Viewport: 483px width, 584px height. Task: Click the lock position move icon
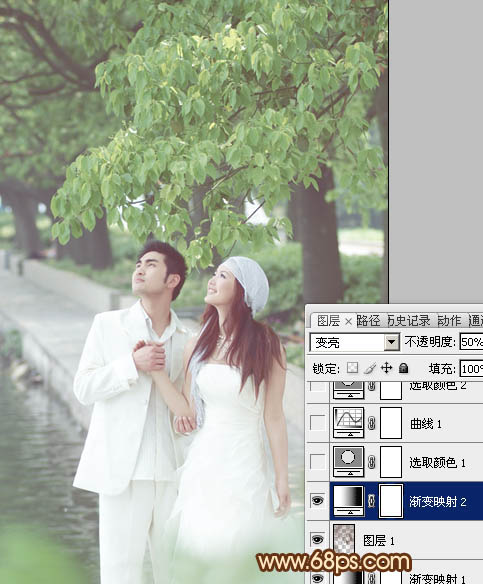(x=387, y=368)
